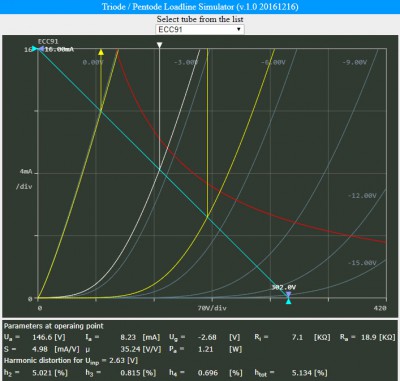Click the -6.00V grid curve label
Image resolution: width=400 pixels, height=381 pixels.
point(273,62)
